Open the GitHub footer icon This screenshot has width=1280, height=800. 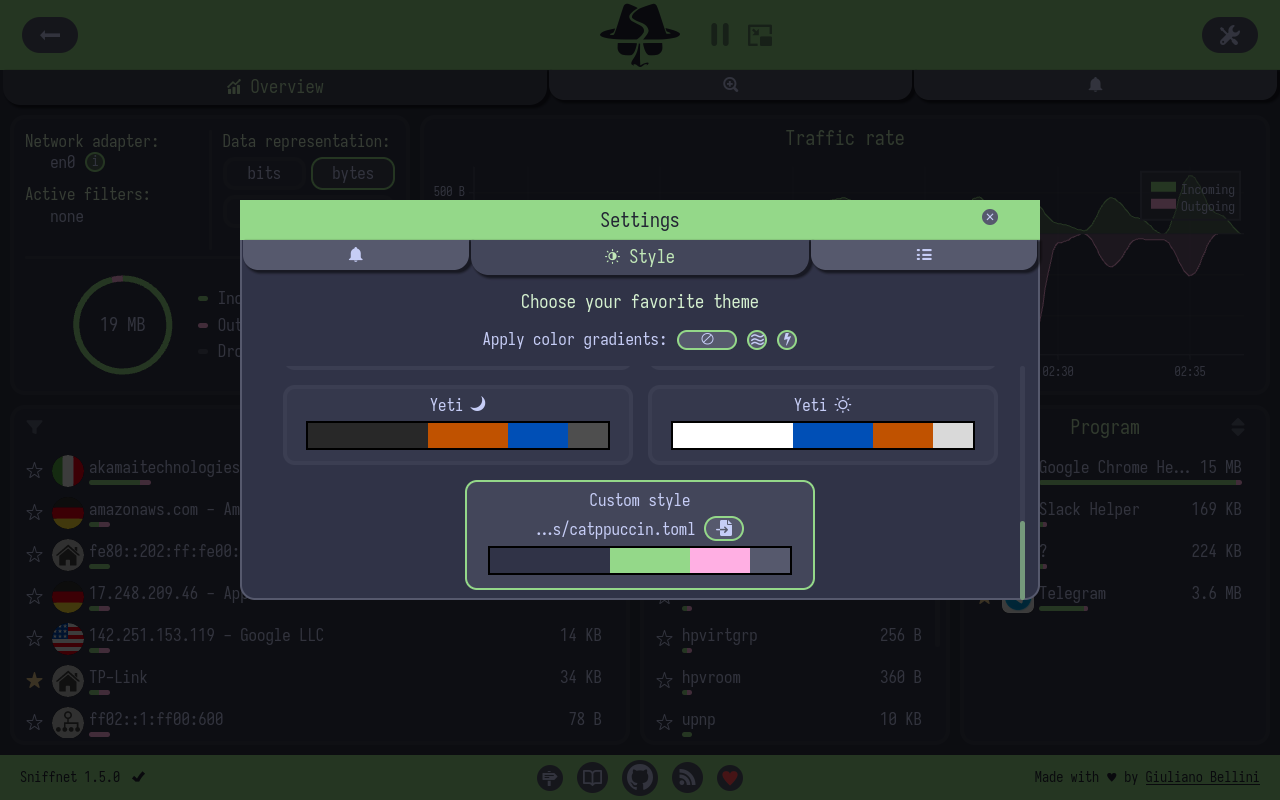(x=640, y=777)
